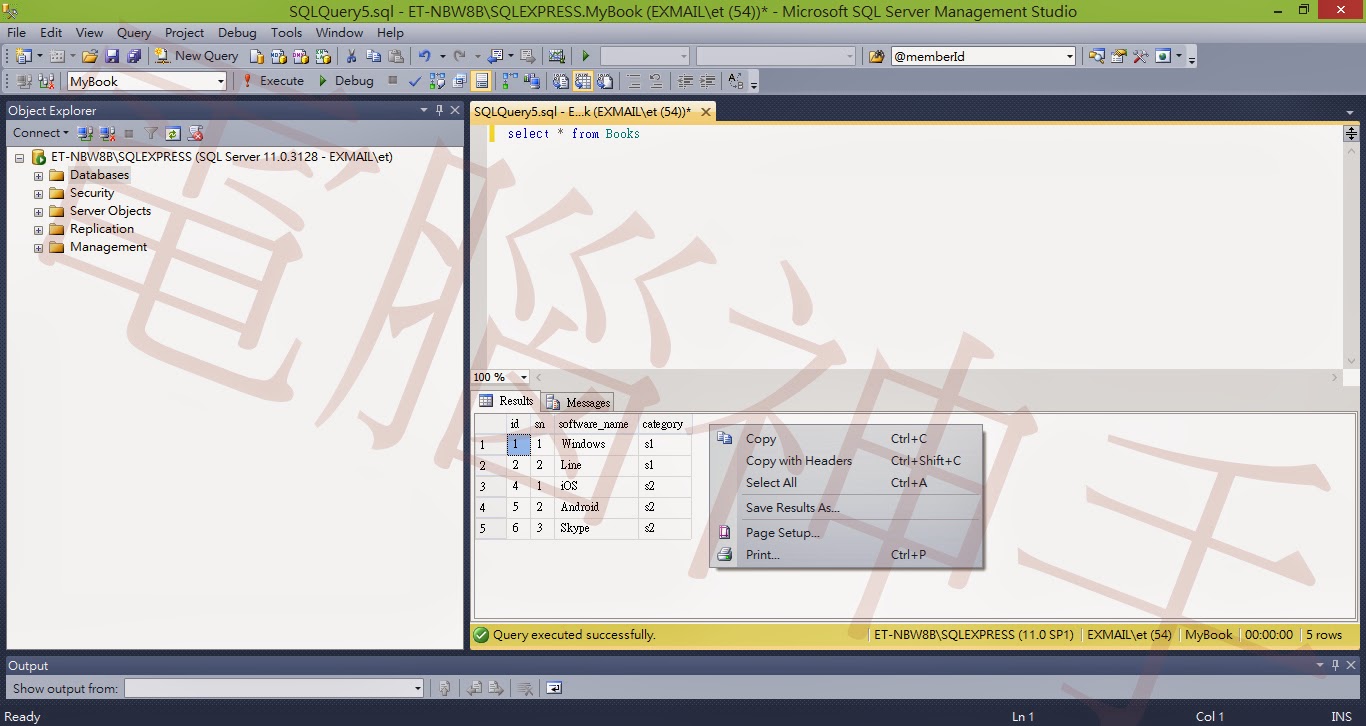
Task: Select Results to Text mode
Action: click(x=560, y=81)
